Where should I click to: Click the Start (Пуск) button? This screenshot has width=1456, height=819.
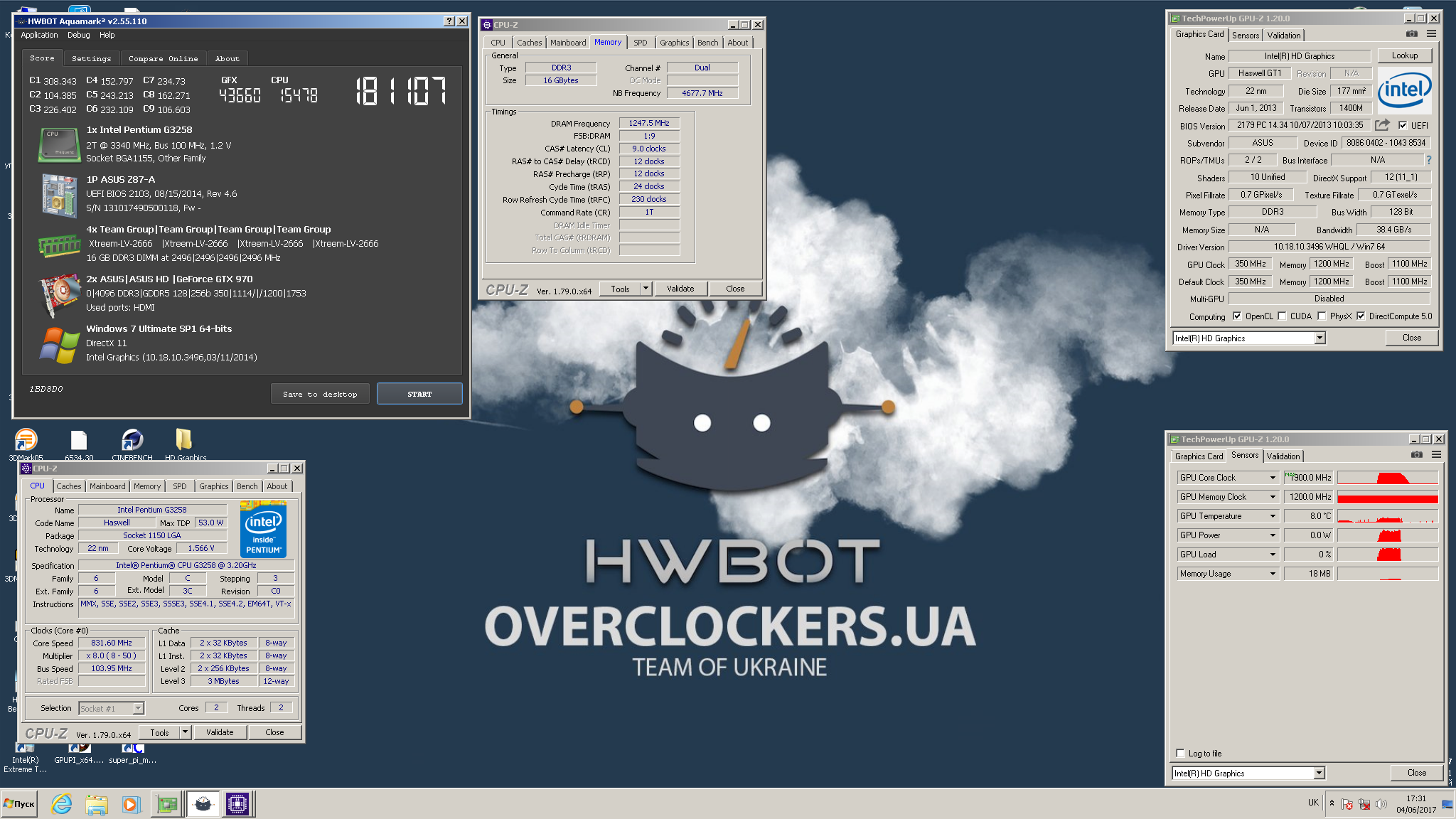pos(19,804)
